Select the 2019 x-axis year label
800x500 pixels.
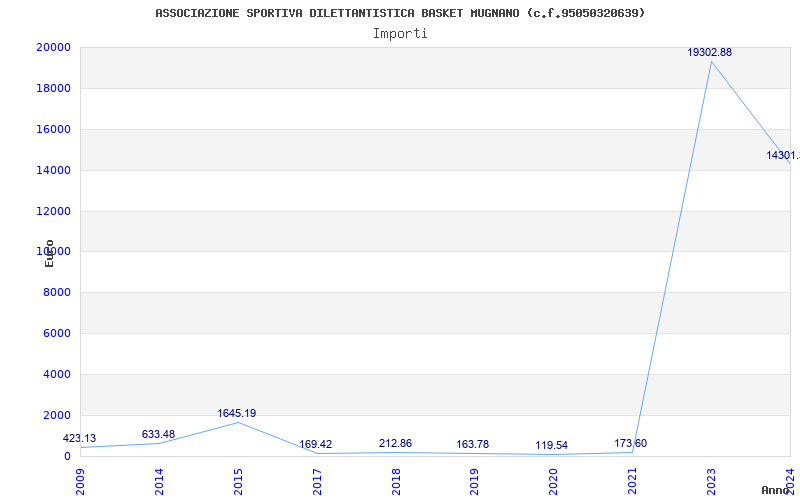(474, 482)
